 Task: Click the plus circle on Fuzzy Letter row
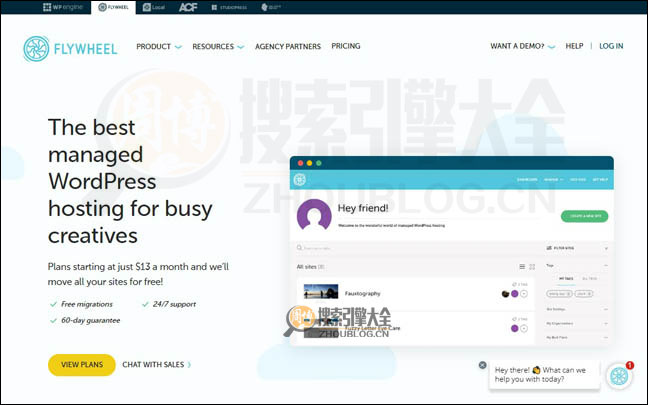tap(524, 329)
